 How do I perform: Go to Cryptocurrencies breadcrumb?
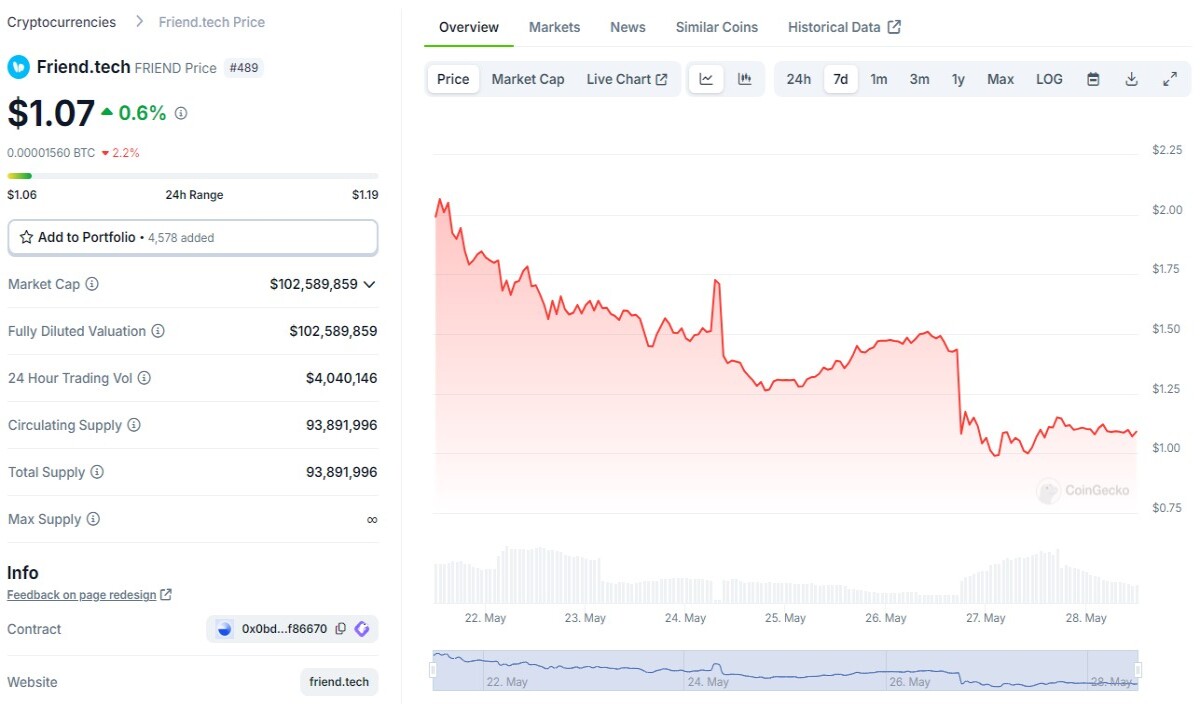(x=61, y=22)
